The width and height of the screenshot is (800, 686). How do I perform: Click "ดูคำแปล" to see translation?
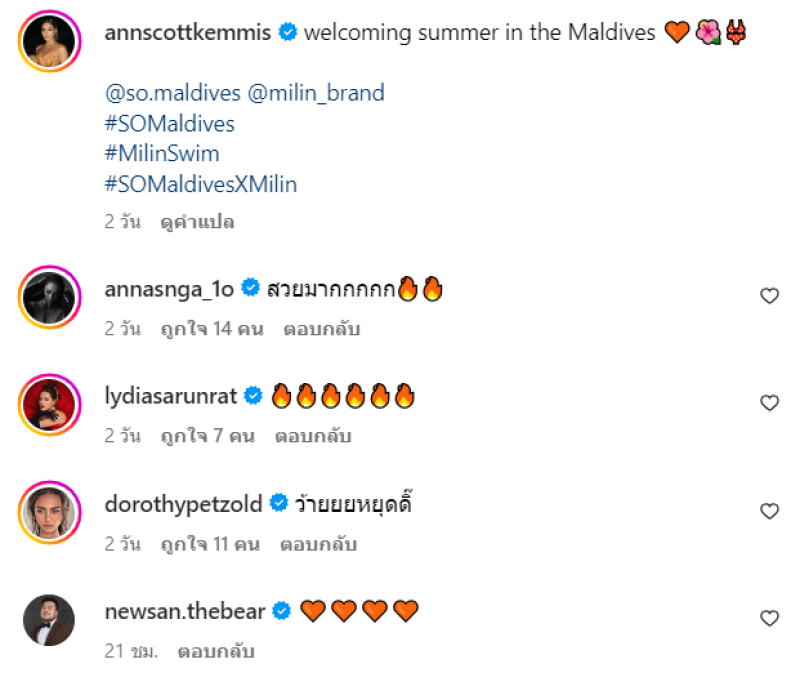tap(197, 222)
